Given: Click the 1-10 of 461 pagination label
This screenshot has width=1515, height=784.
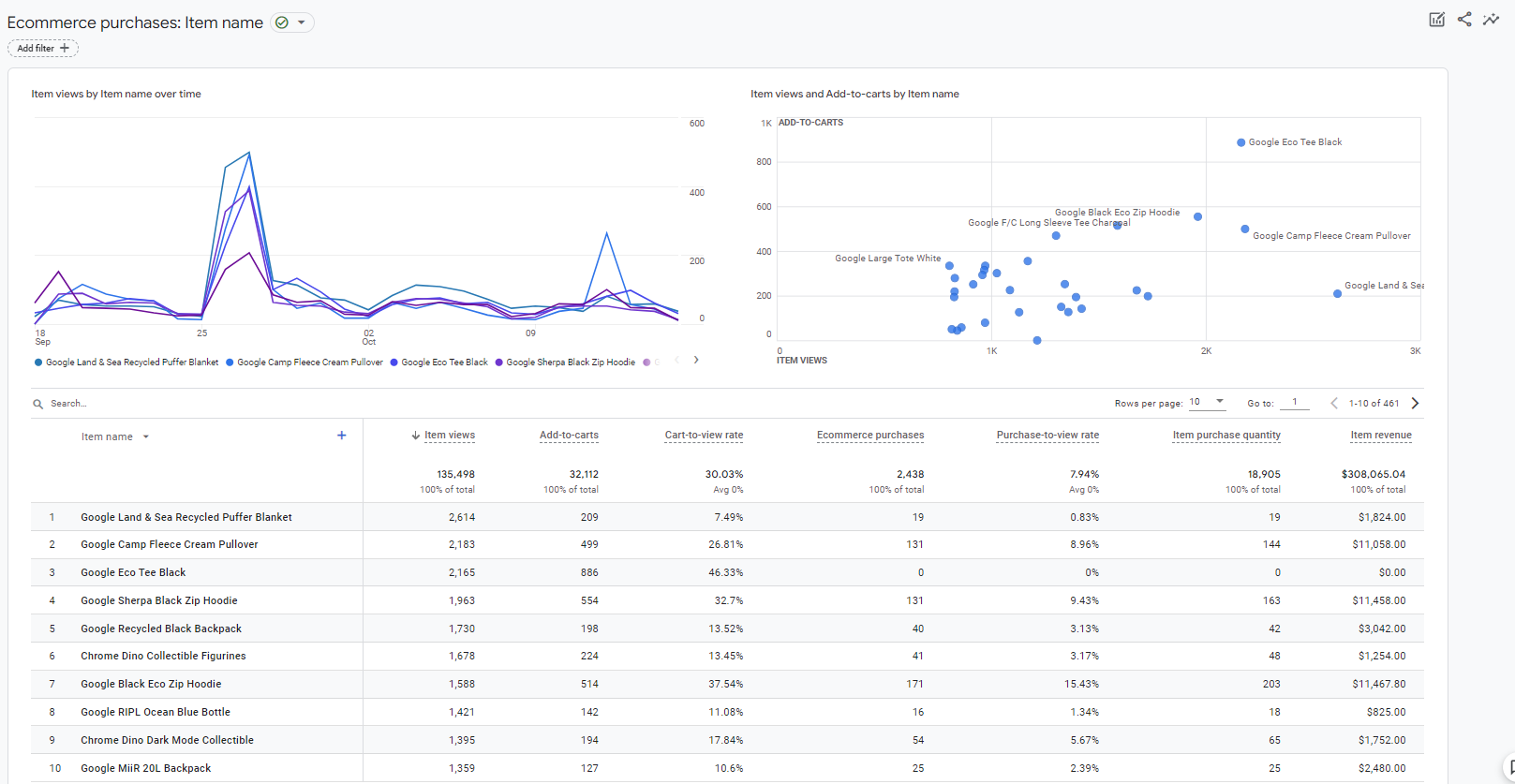Looking at the screenshot, I should (x=1374, y=403).
